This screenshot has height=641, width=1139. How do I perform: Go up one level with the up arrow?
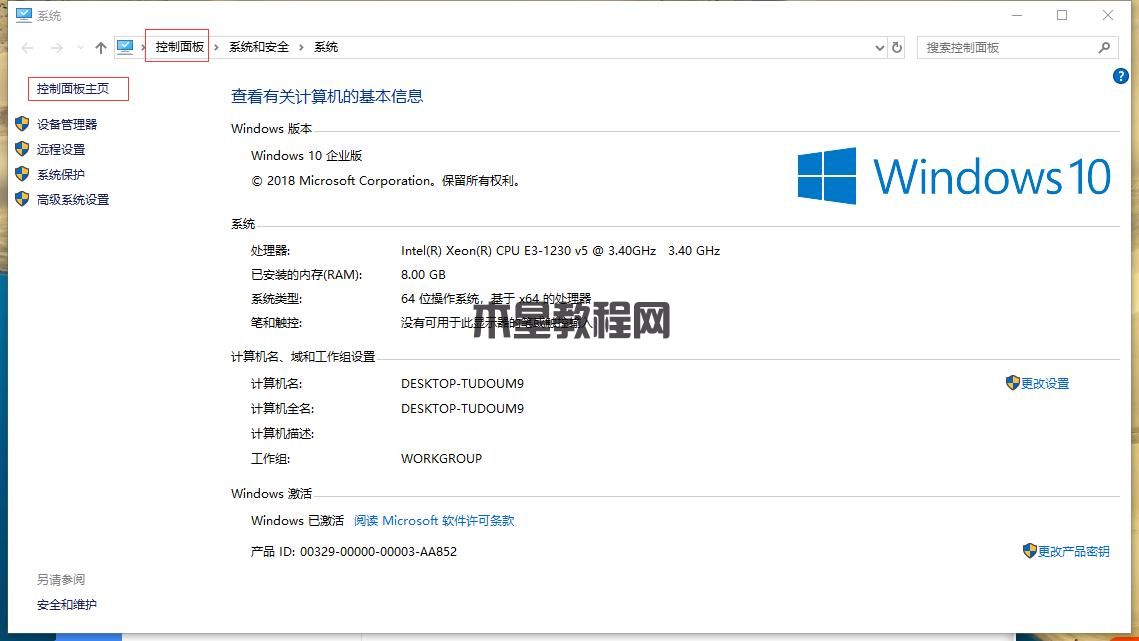pos(100,48)
